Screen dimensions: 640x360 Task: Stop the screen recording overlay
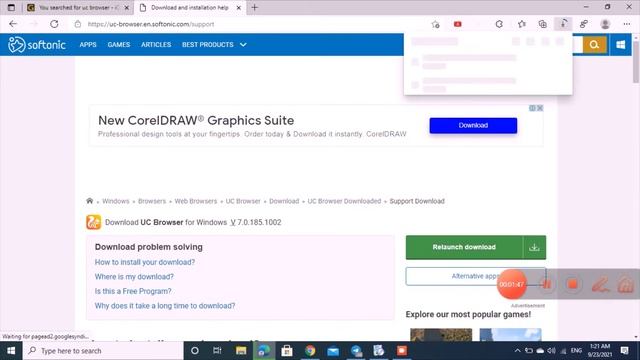(x=573, y=284)
